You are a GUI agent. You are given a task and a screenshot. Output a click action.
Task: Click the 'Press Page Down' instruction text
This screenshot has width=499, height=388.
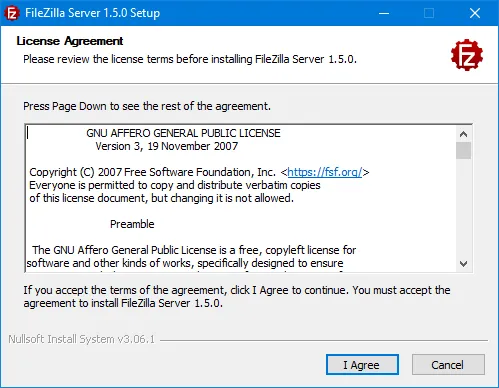tap(147, 106)
